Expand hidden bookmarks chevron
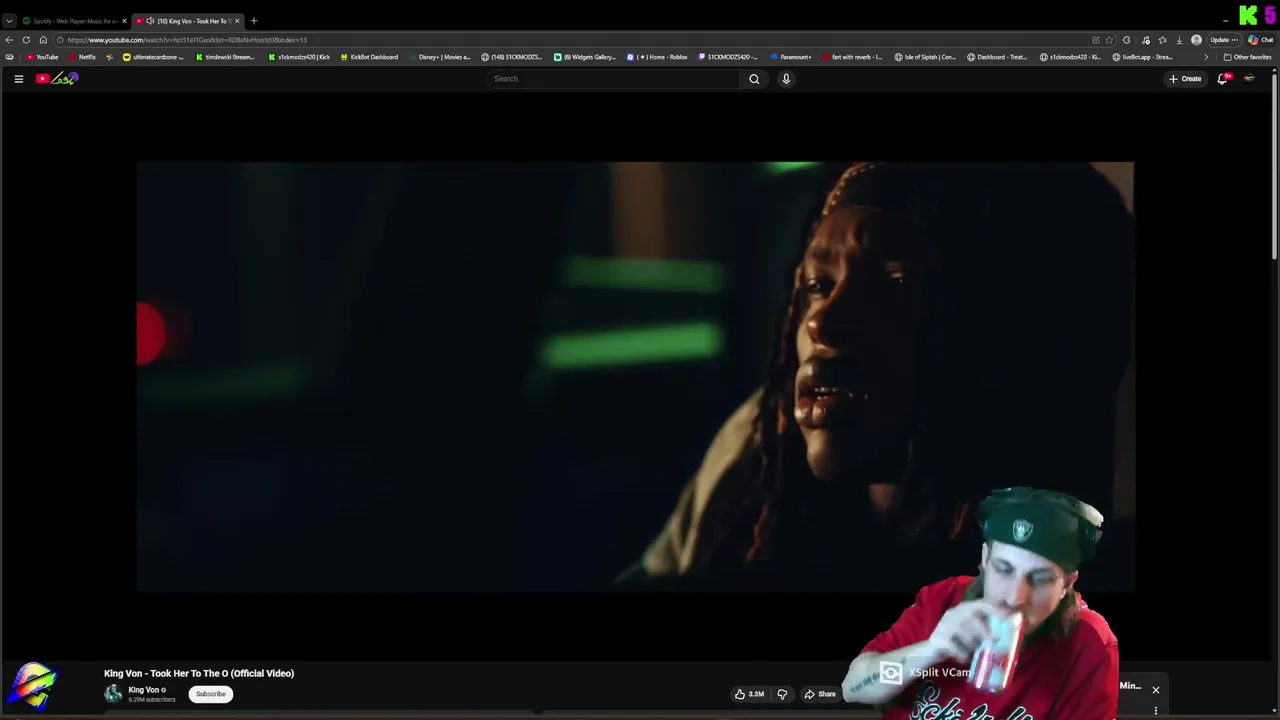This screenshot has width=1280, height=720. click(x=1205, y=57)
